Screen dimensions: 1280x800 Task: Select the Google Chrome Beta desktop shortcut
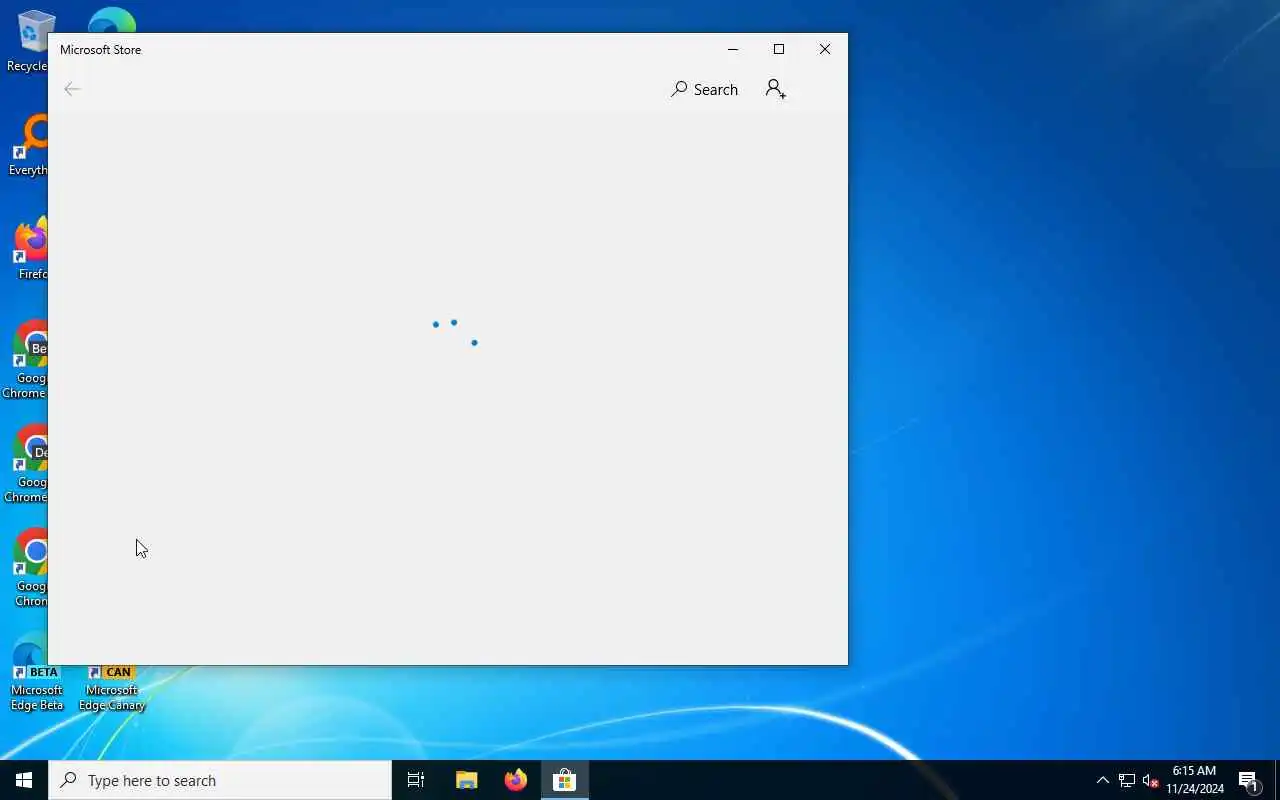[26, 360]
